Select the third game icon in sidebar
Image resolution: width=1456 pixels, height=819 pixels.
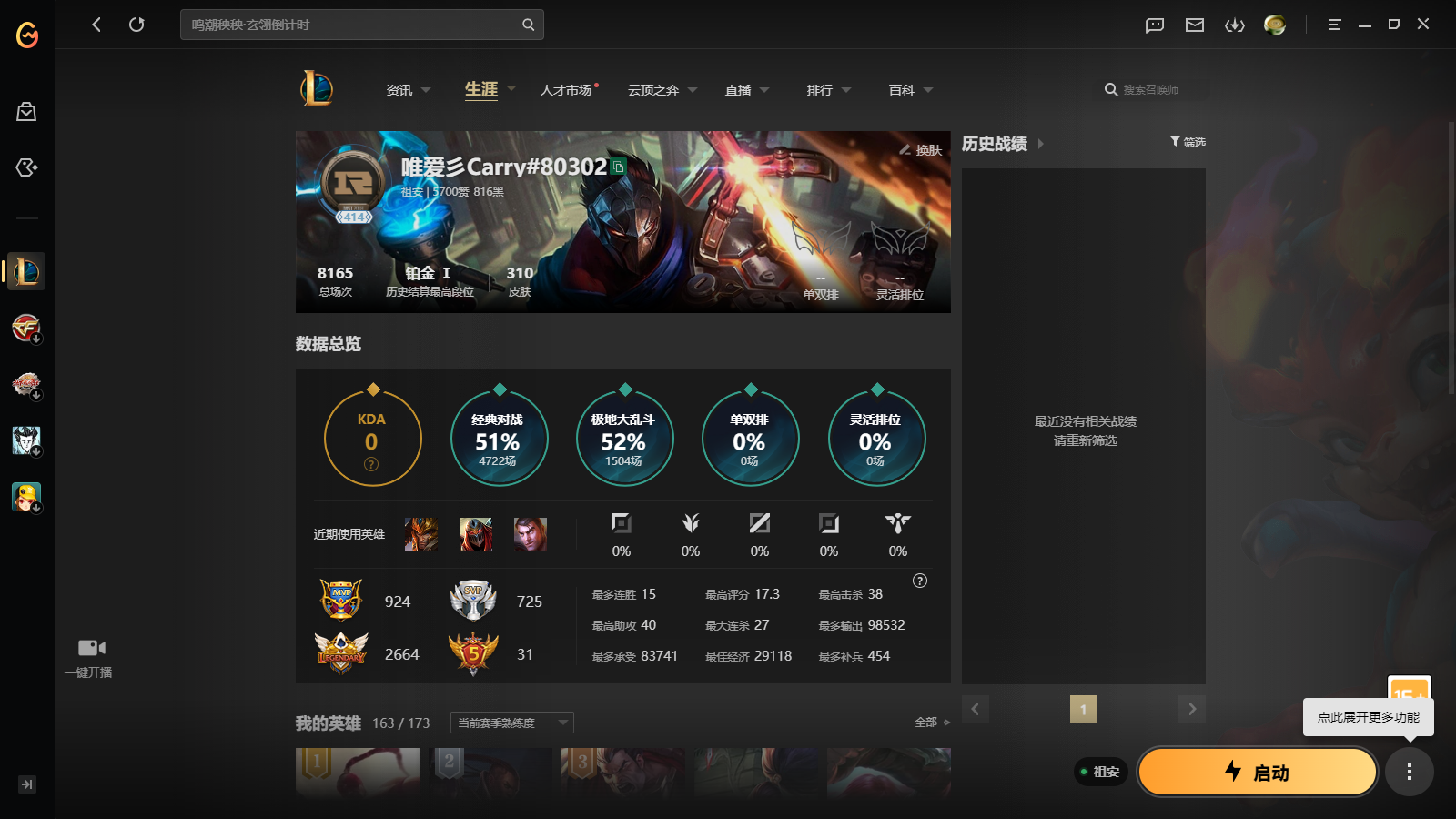coord(26,385)
